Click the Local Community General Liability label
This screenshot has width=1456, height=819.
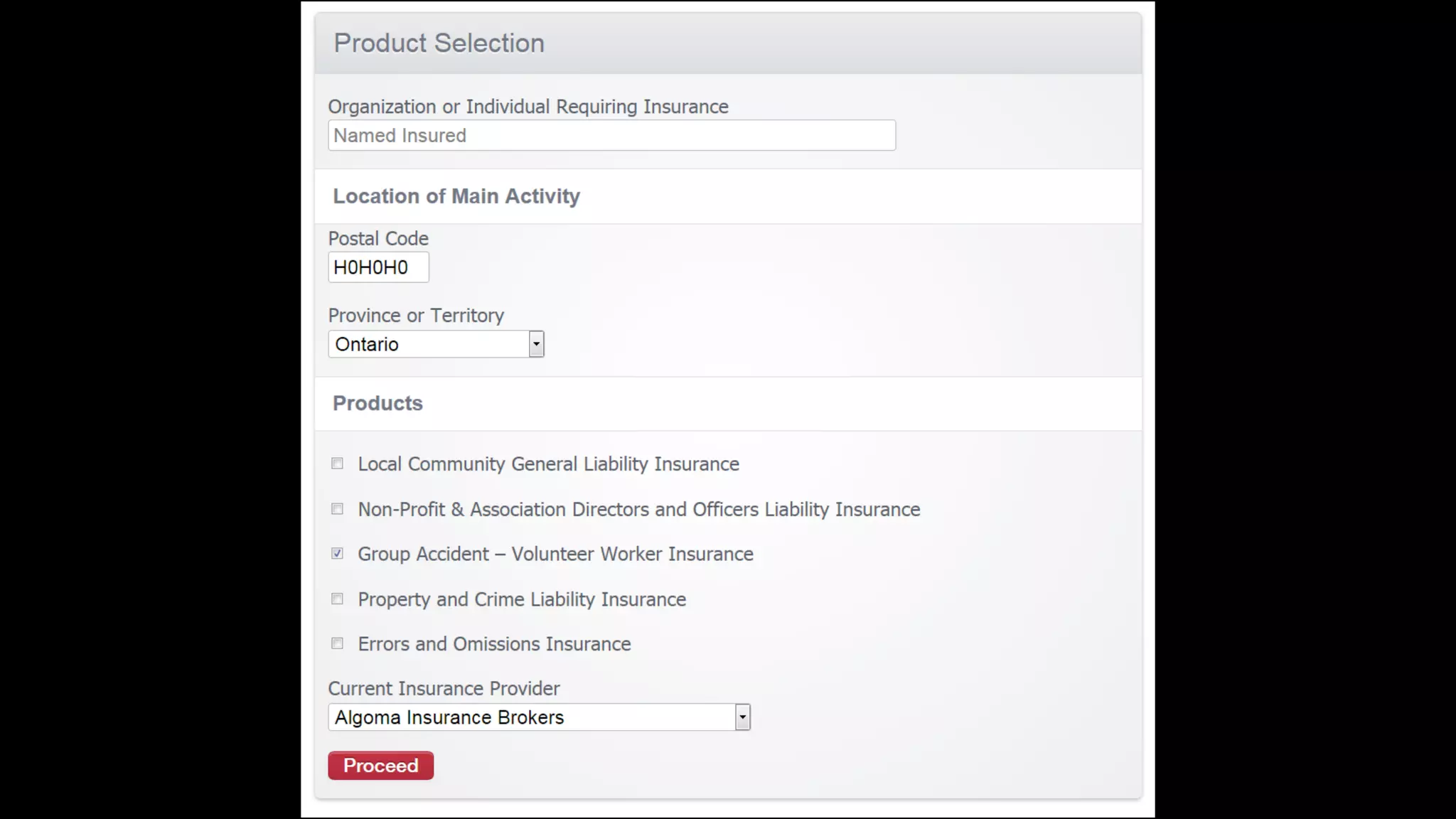click(x=548, y=464)
